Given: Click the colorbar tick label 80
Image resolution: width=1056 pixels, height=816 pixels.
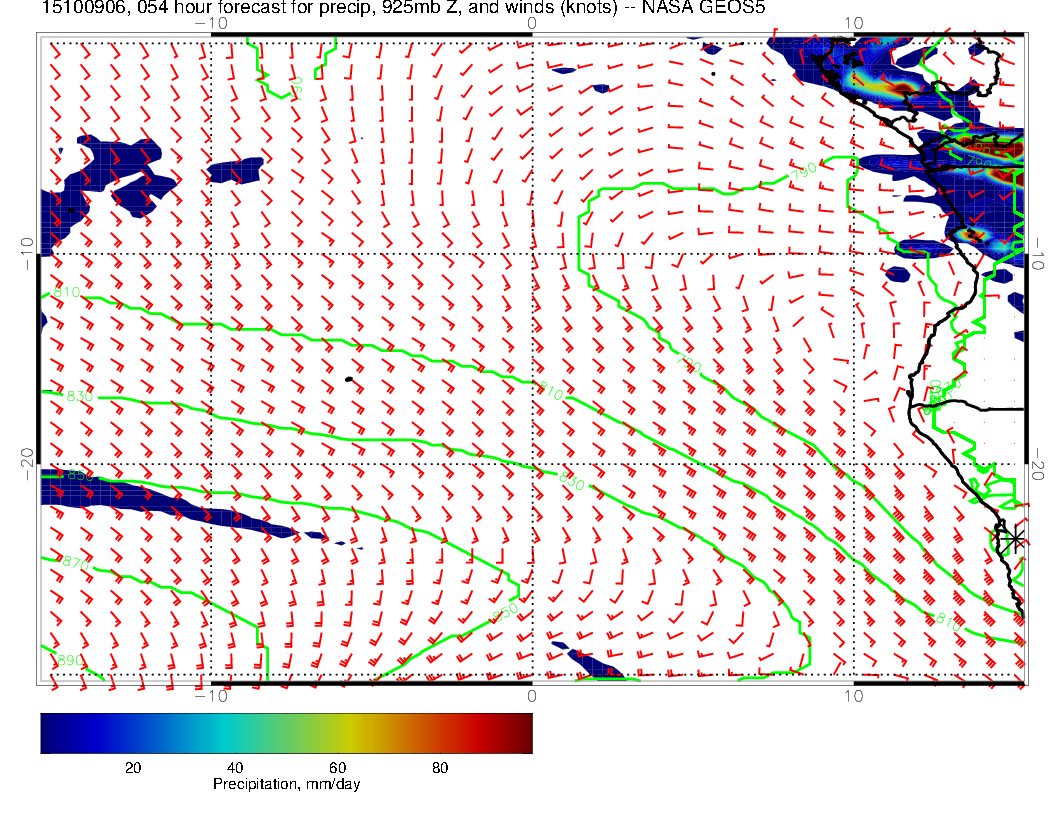Looking at the screenshot, I should coord(439,767).
